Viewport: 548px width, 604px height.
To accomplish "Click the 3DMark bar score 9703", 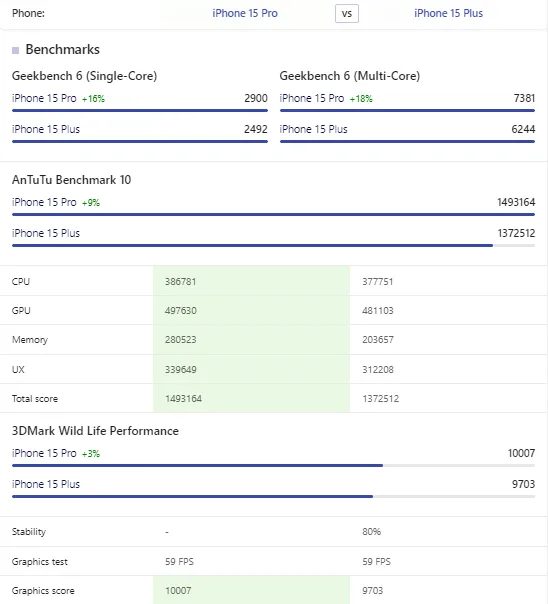I will (523, 484).
